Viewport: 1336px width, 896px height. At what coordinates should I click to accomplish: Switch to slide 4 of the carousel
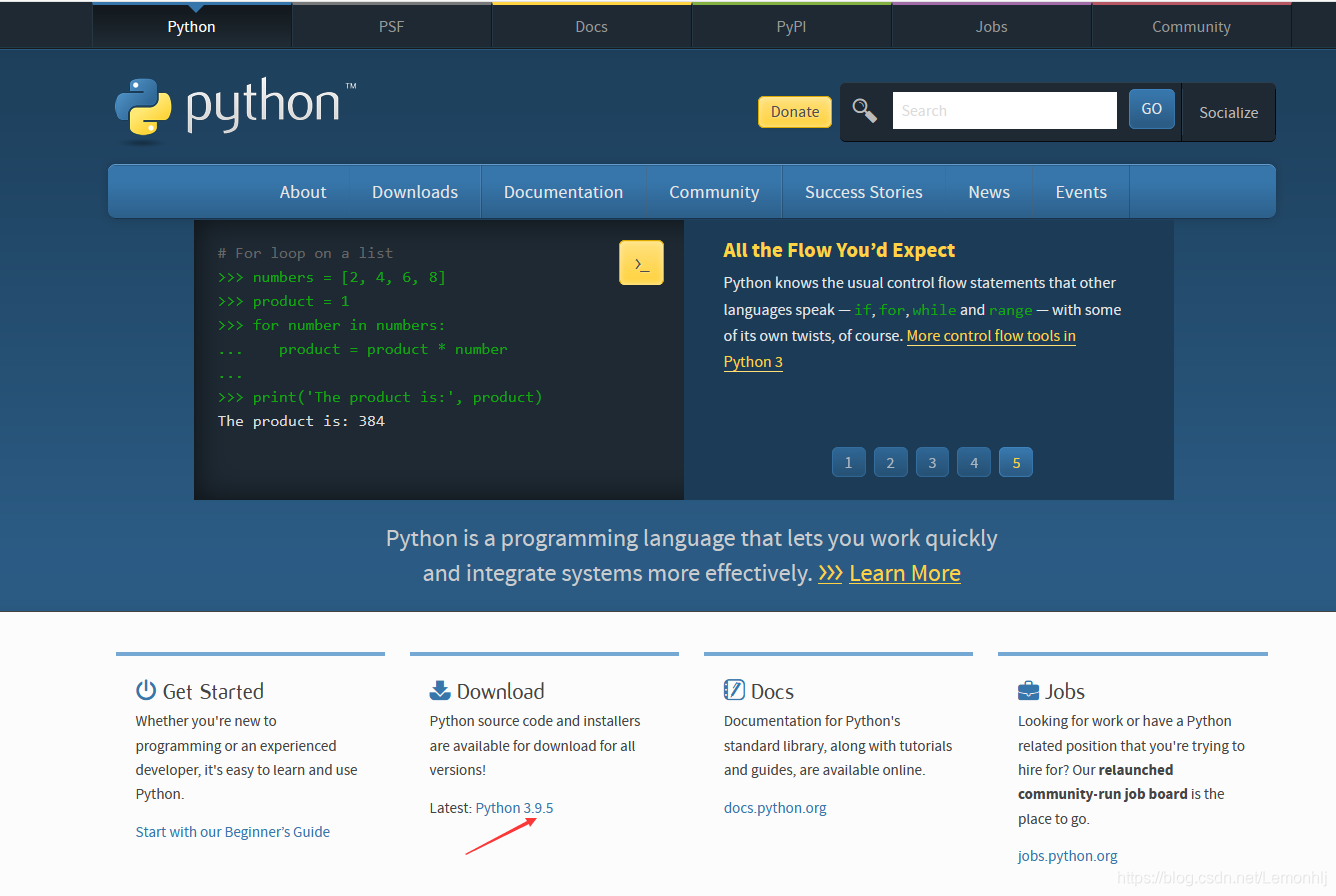click(x=974, y=462)
